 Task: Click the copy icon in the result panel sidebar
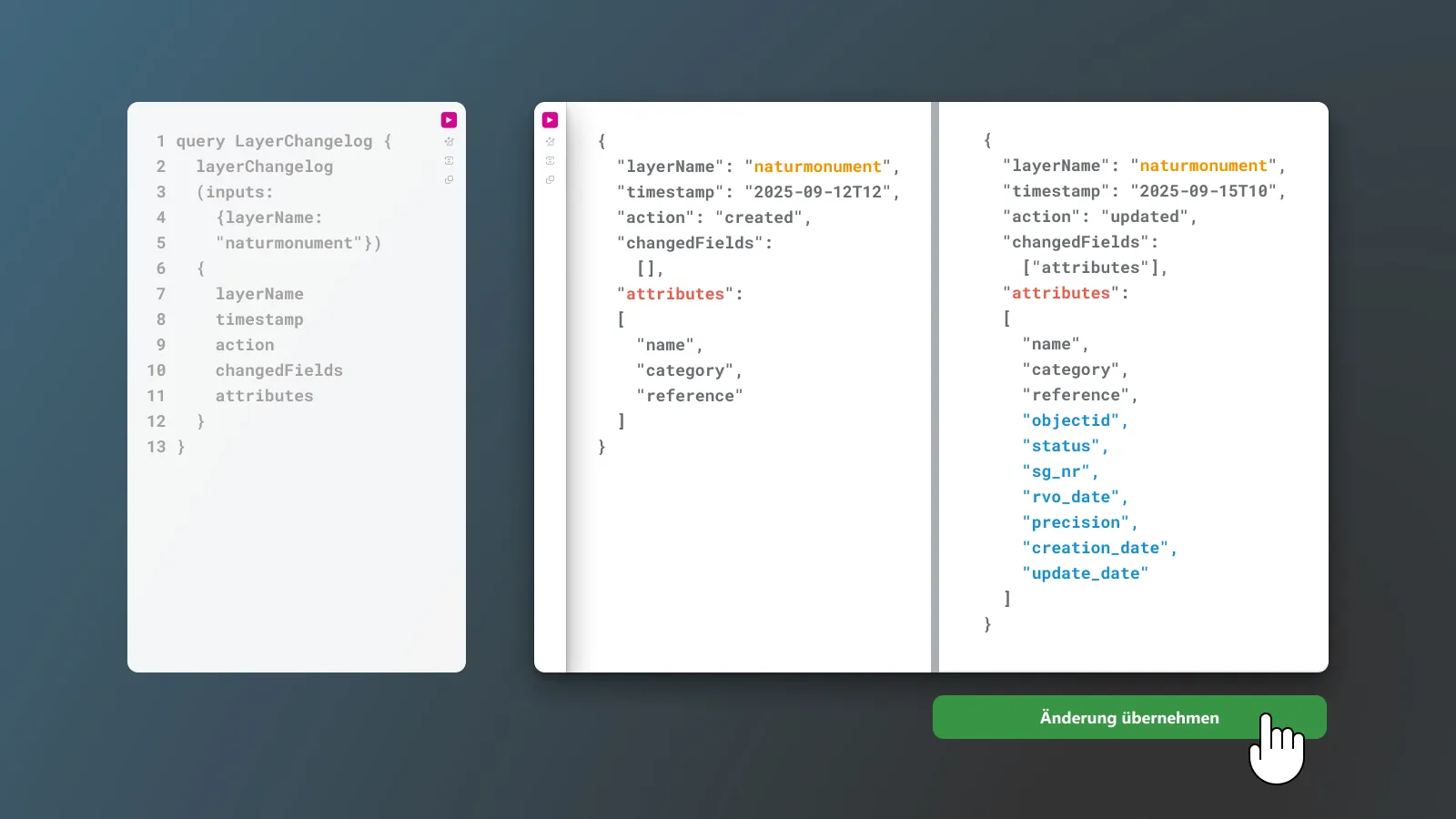[550, 180]
